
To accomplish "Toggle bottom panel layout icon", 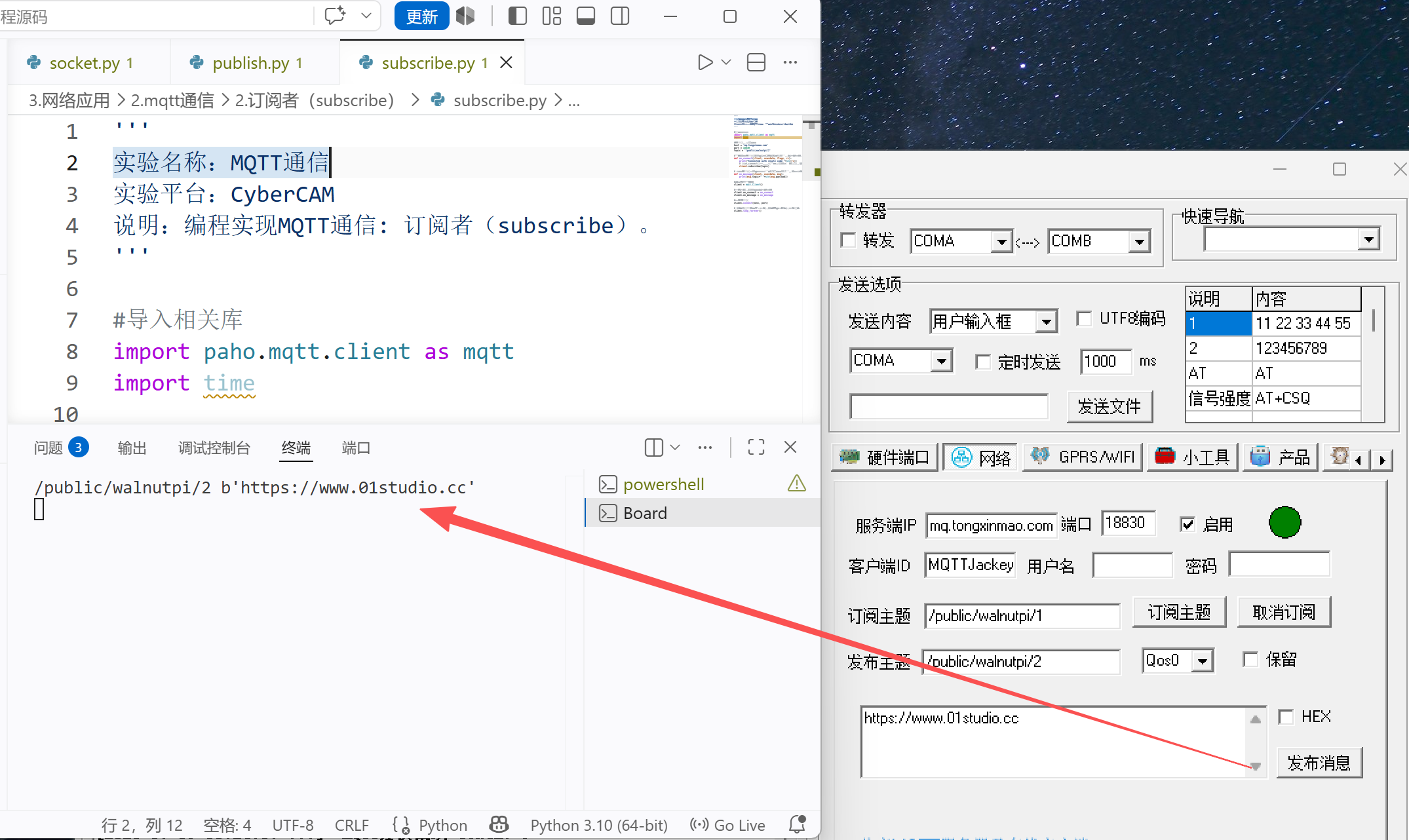I will coord(586,16).
